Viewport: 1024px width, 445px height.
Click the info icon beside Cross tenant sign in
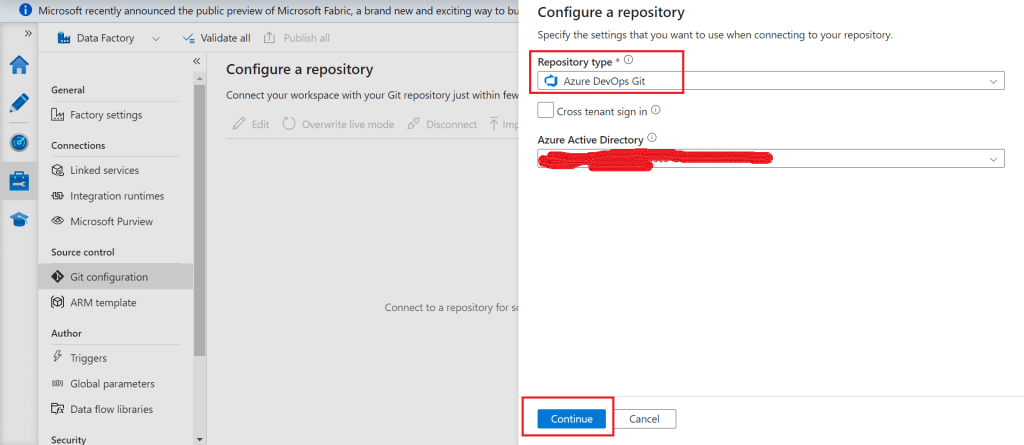(x=656, y=111)
